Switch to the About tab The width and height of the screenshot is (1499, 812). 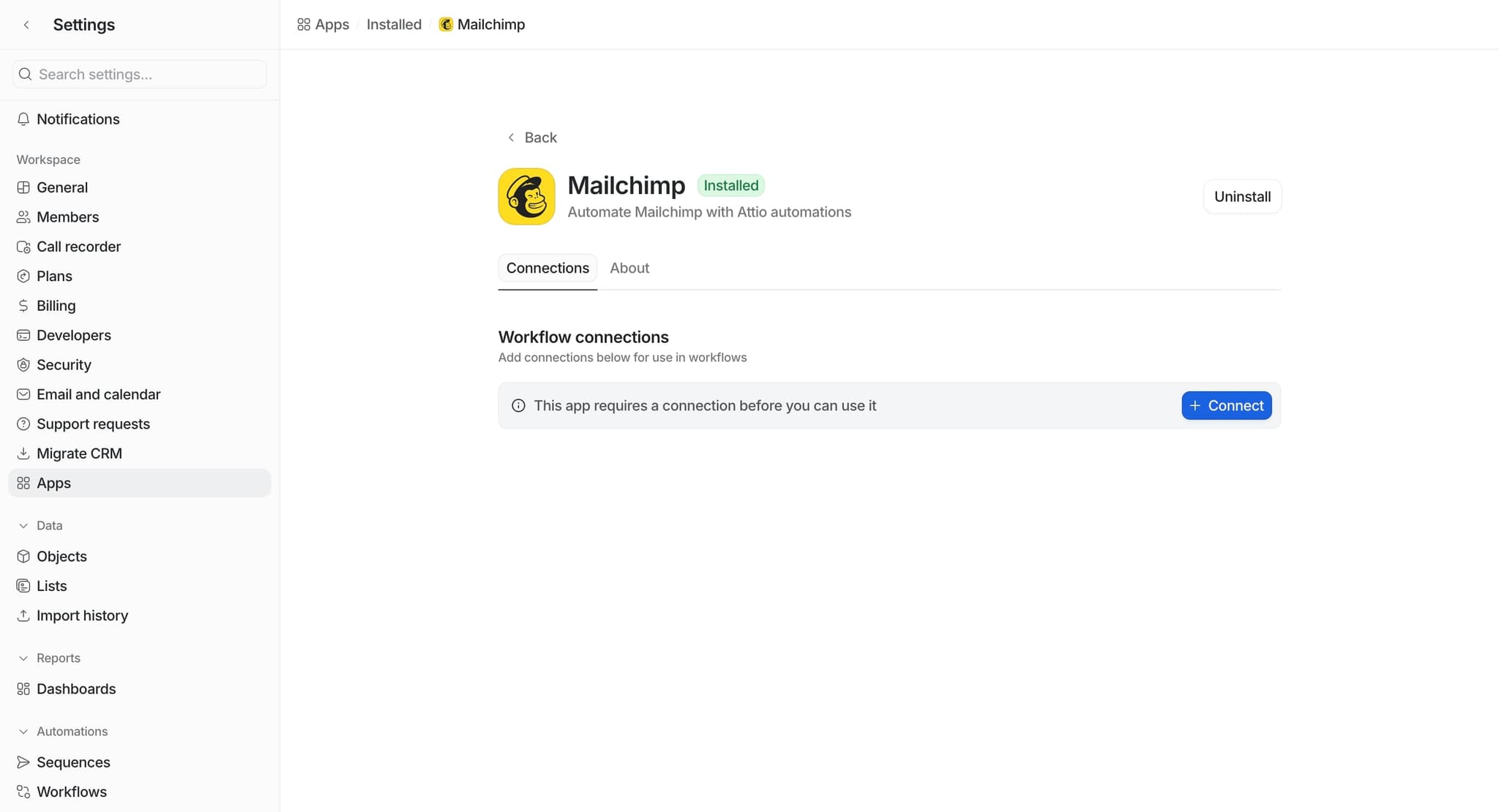pyautogui.click(x=629, y=268)
